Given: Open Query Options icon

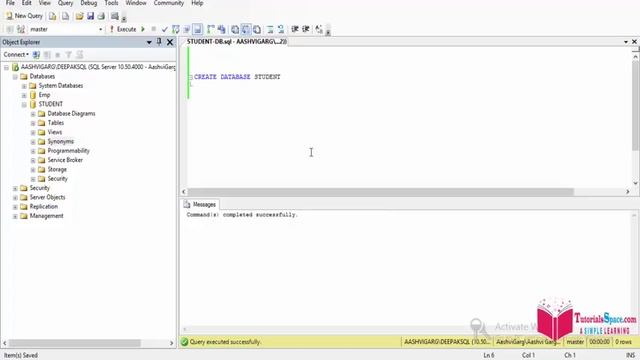Looking at the screenshot, I should point(187,29).
